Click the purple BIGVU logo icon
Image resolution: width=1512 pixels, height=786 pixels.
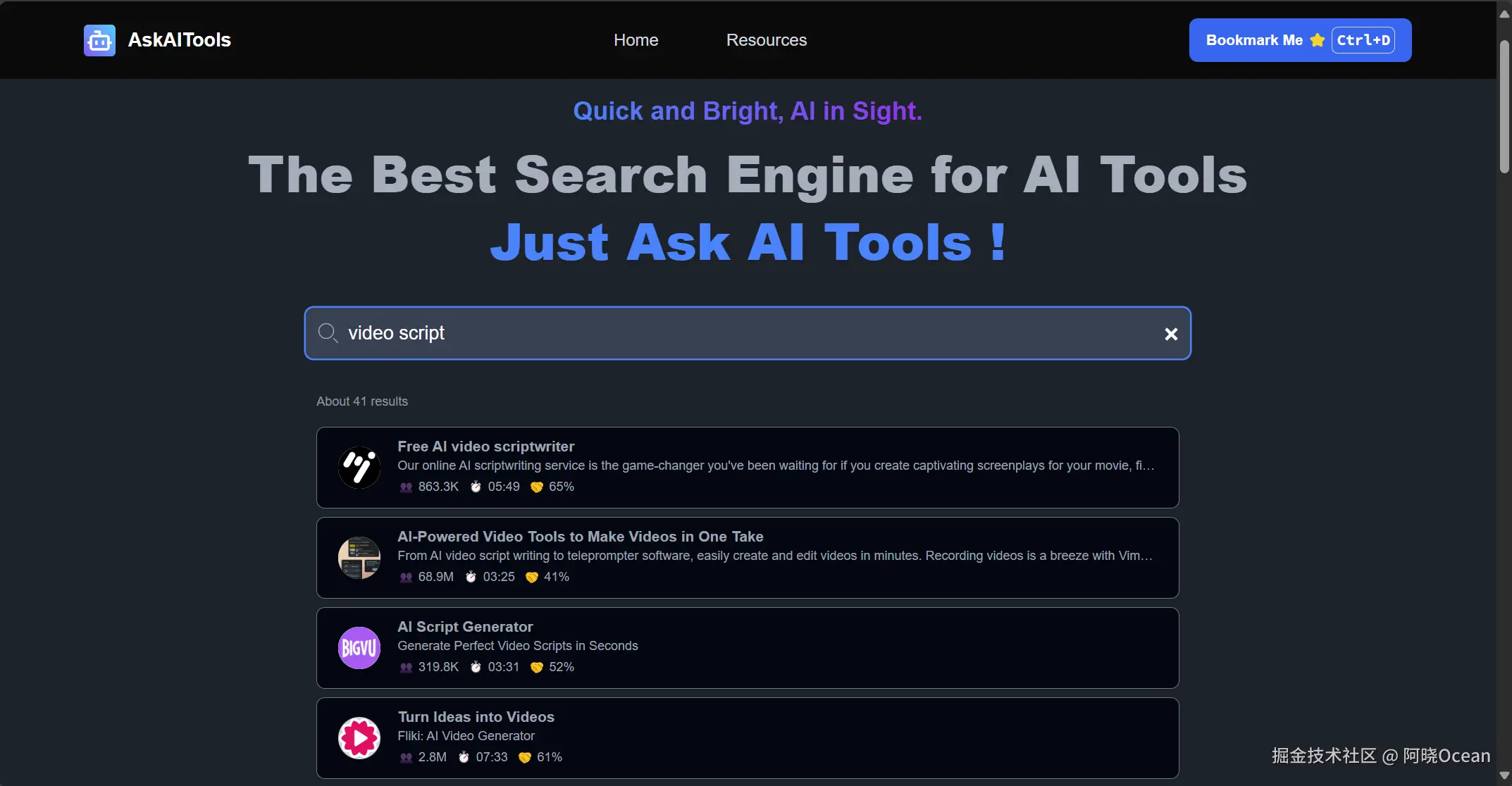[x=359, y=648]
